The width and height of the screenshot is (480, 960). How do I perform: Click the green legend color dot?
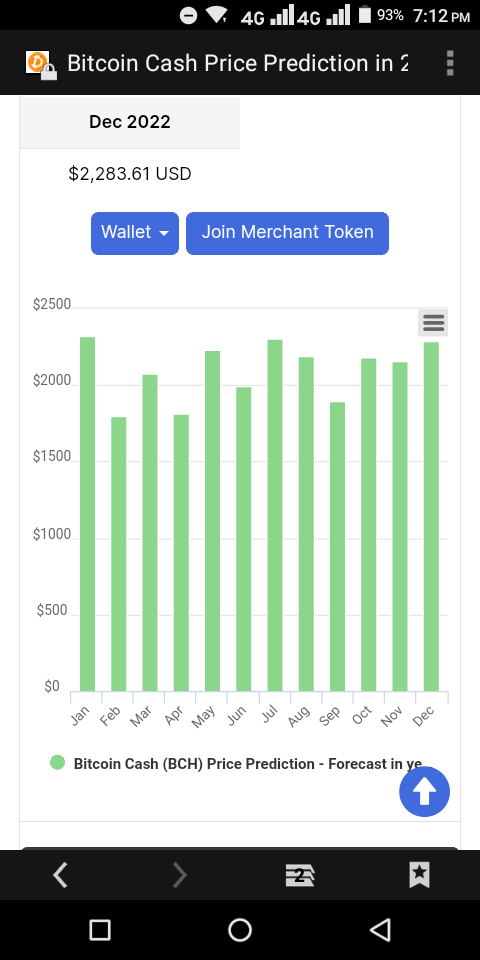[58, 763]
